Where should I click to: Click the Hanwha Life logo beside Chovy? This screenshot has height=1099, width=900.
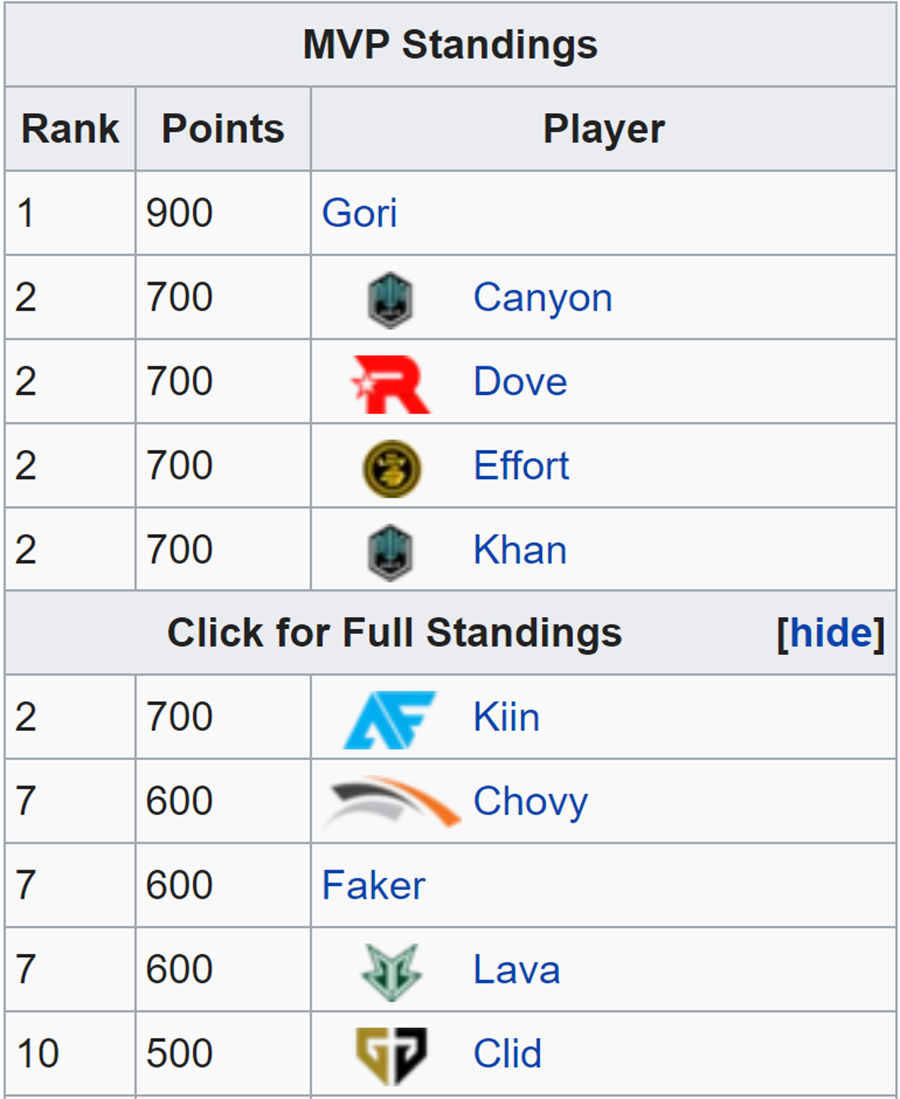click(x=390, y=802)
